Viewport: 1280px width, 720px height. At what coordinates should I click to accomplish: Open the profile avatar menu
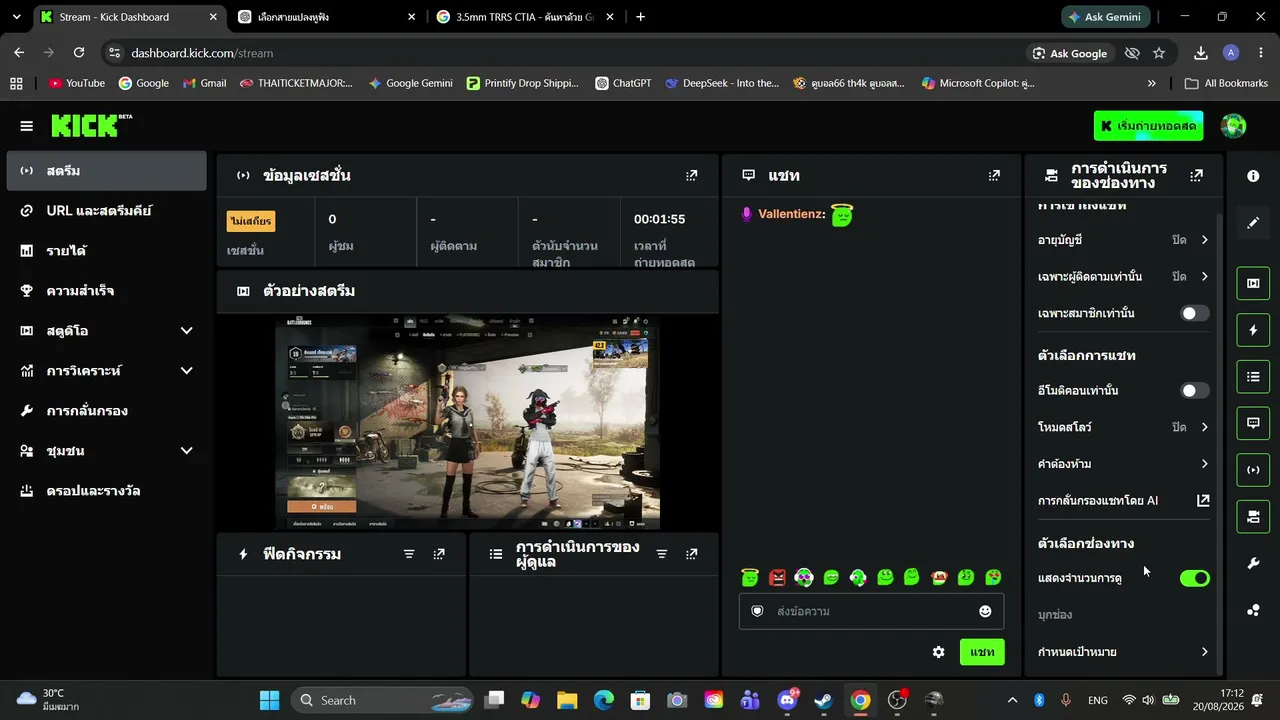tap(1233, 126)
